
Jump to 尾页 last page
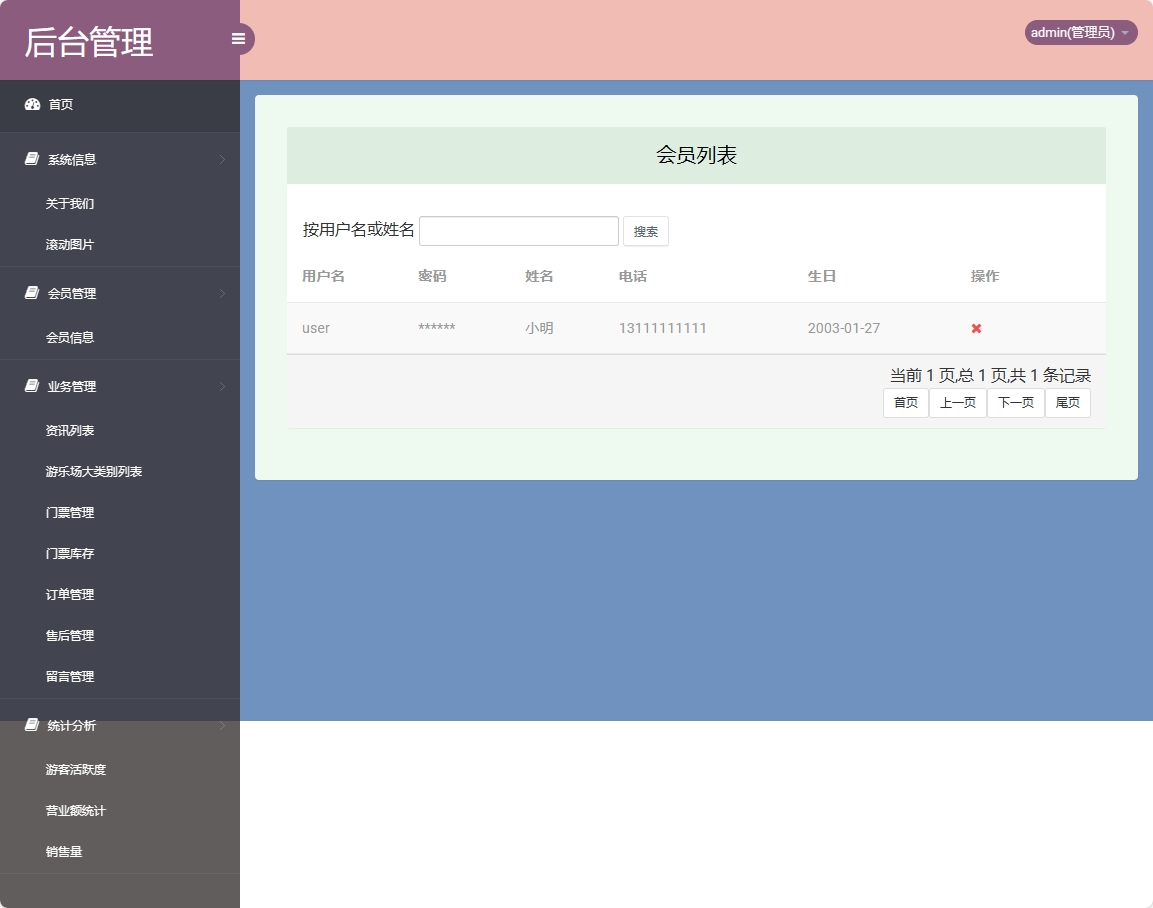pos(1067,402)
